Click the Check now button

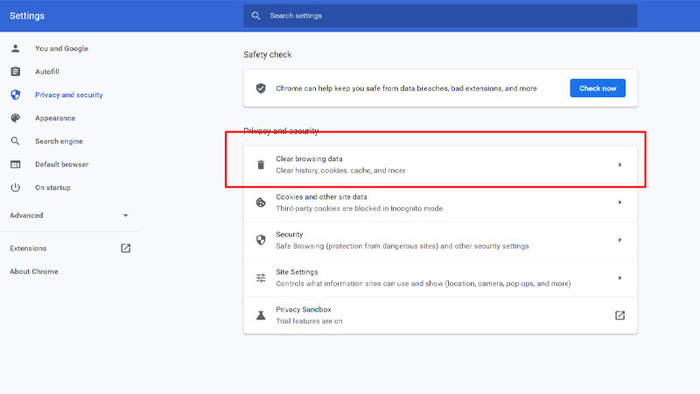pos(597,88)
